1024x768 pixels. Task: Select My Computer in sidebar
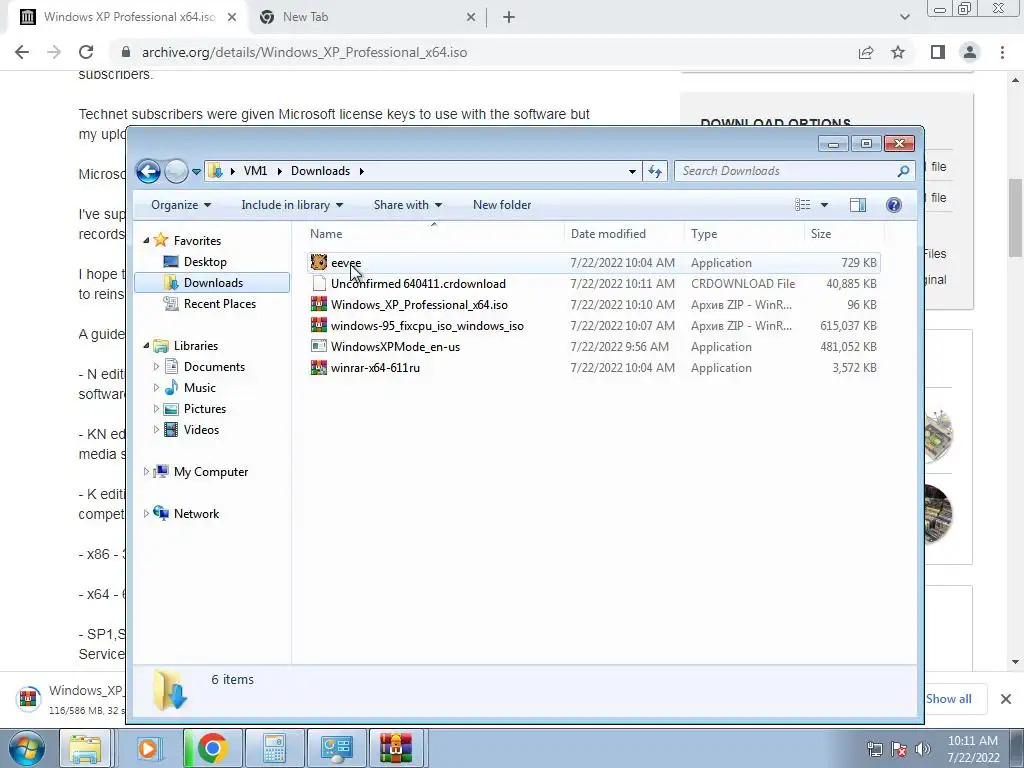click(x=210, y=472)
